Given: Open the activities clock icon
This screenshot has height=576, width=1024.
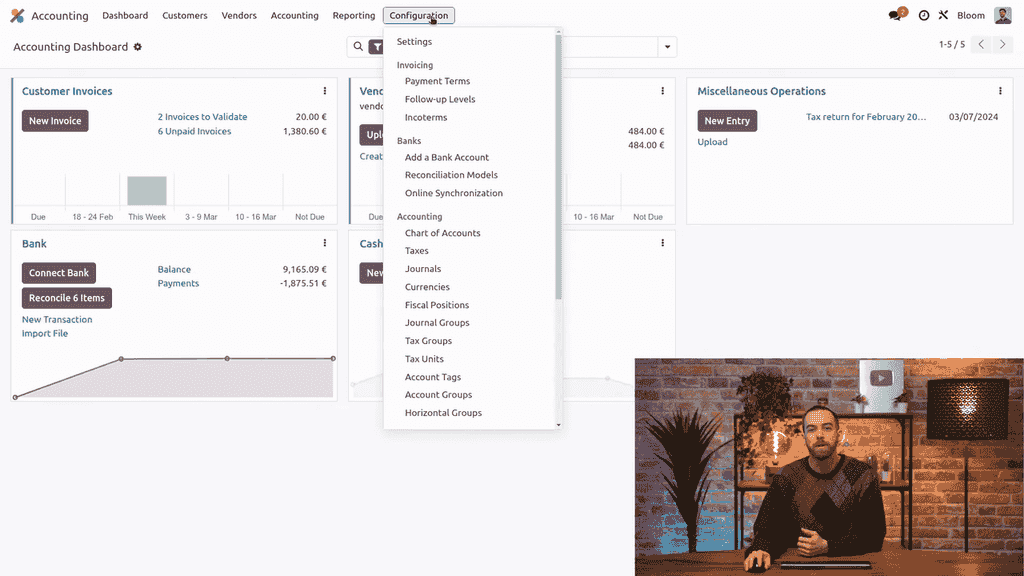Looking at the screenshot, I should (923, 16).
